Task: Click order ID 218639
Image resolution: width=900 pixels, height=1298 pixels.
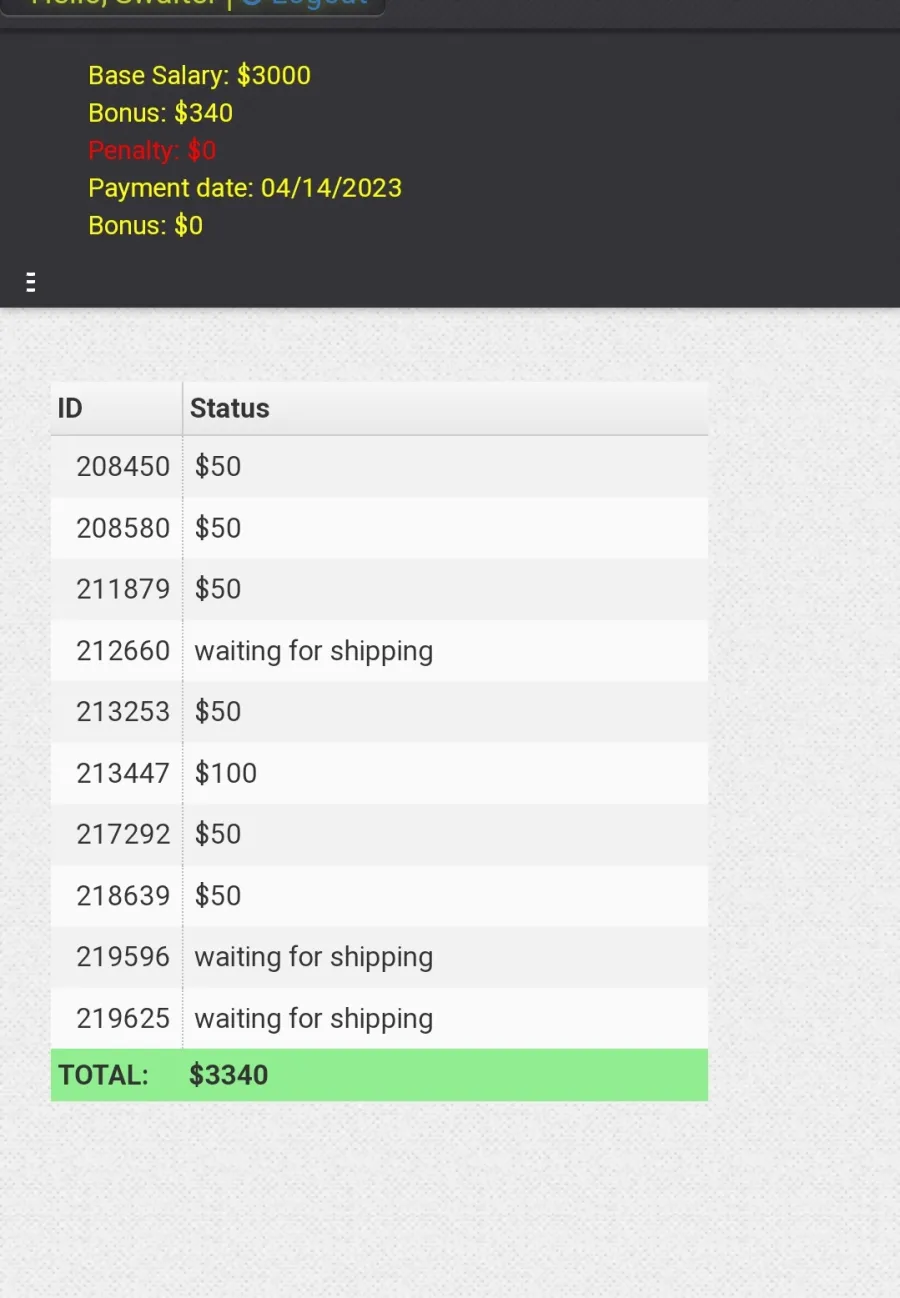Action: click(123, 896)
